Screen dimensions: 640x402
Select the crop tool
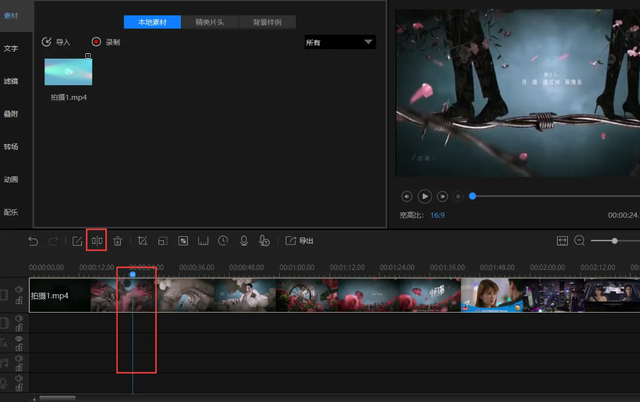tap(142, 241)
